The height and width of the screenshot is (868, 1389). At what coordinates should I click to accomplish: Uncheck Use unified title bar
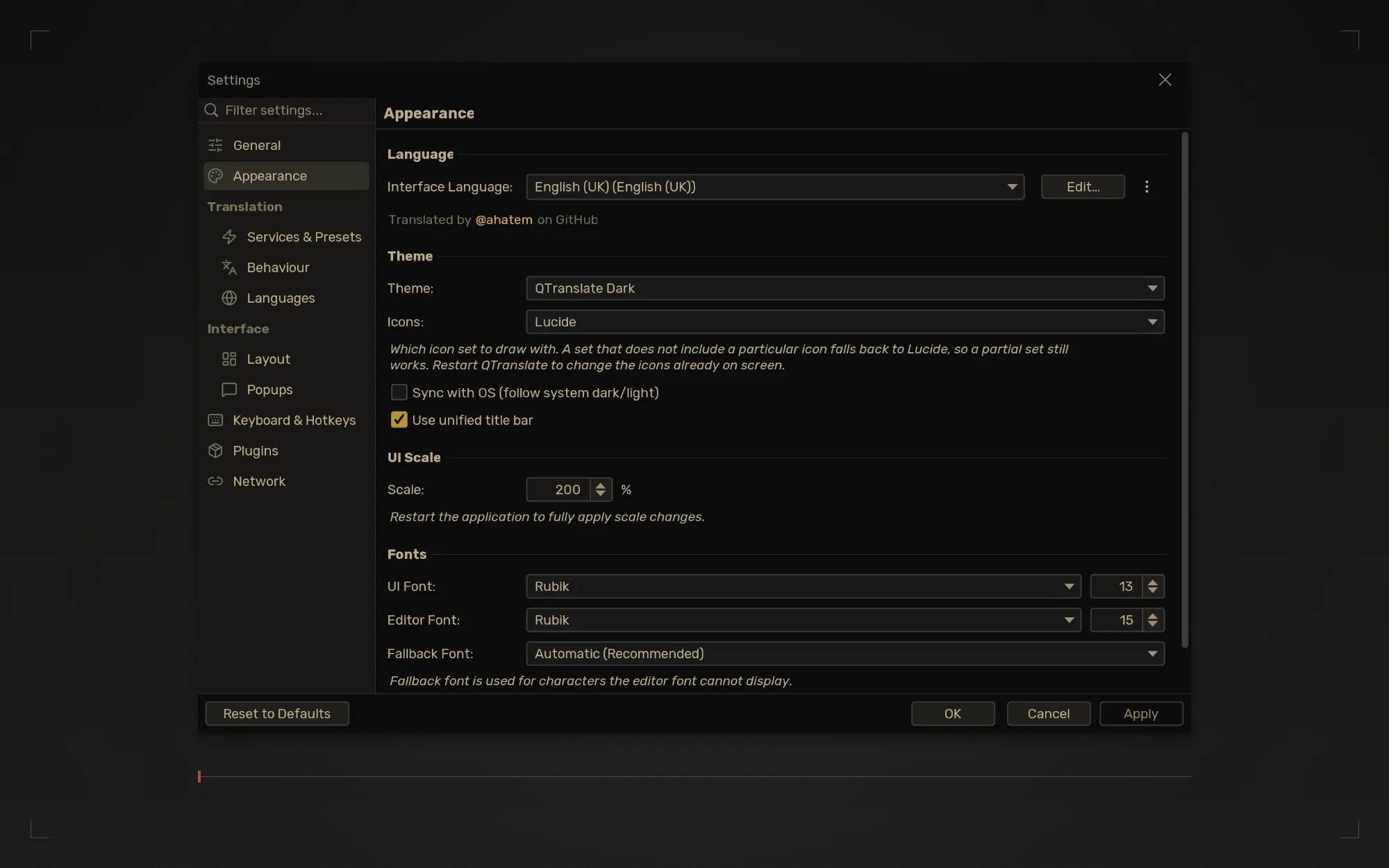point(399,419)
